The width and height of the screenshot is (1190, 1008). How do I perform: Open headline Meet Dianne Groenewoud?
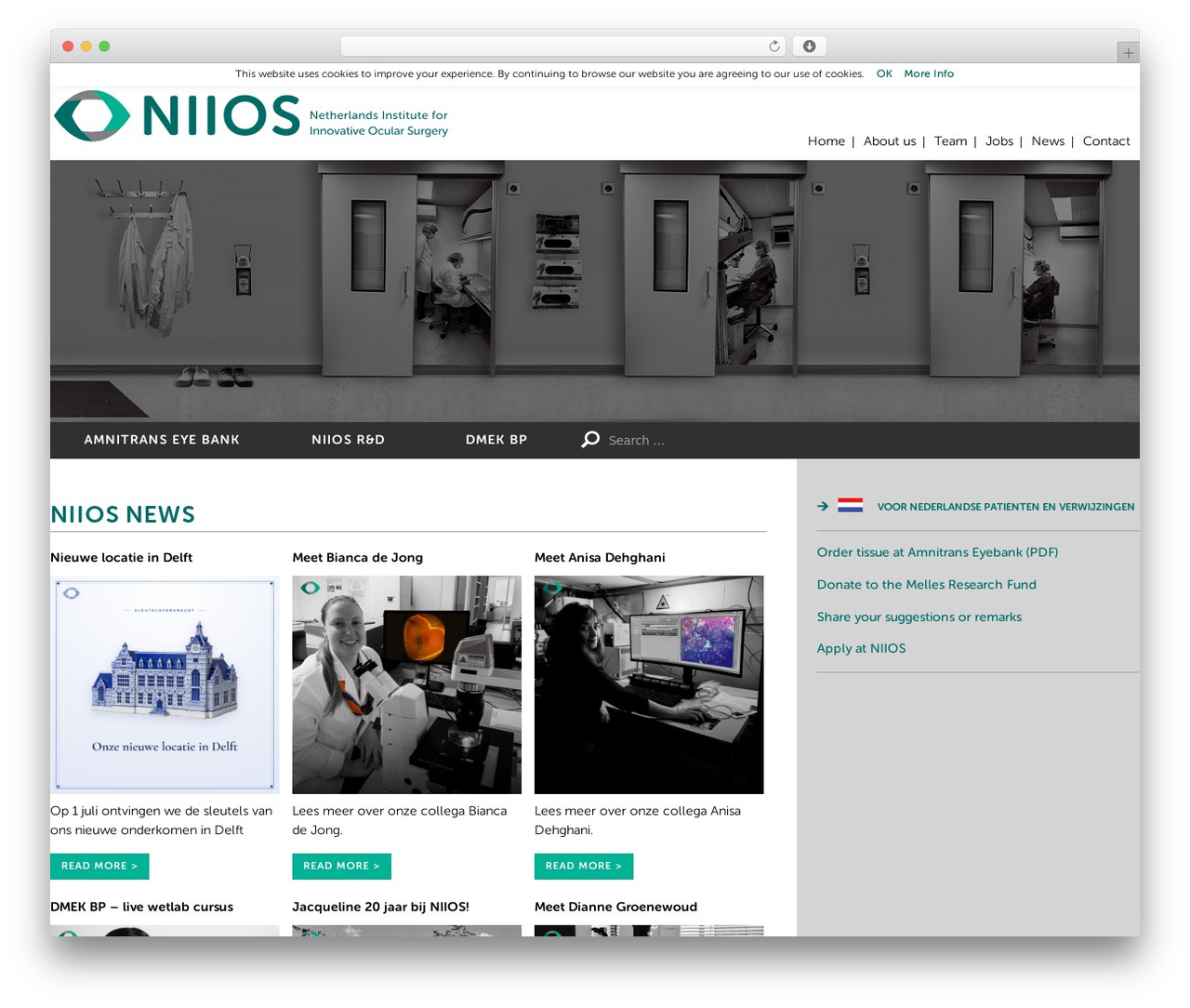pyautogui.click(x=615, y=907)
